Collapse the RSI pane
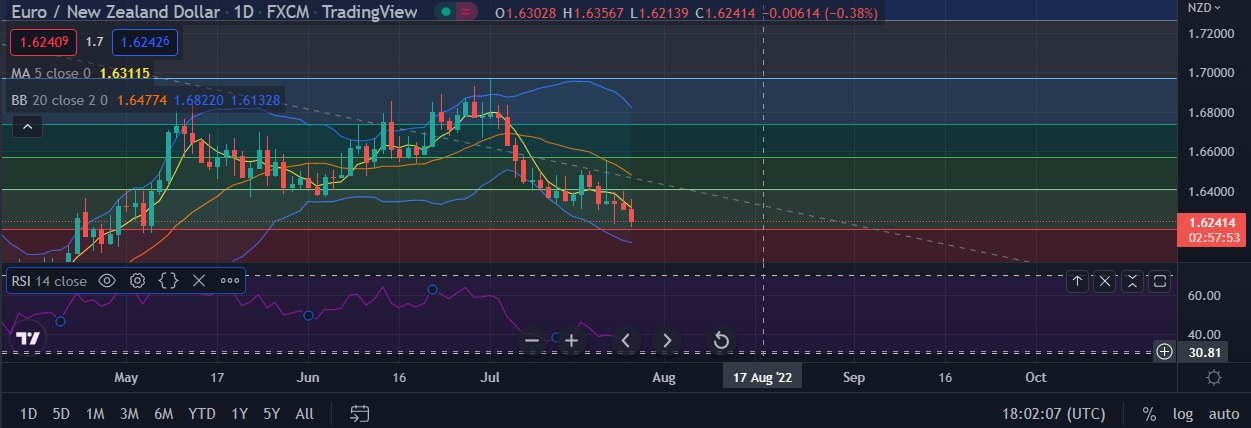 (x=1132, y=281)
